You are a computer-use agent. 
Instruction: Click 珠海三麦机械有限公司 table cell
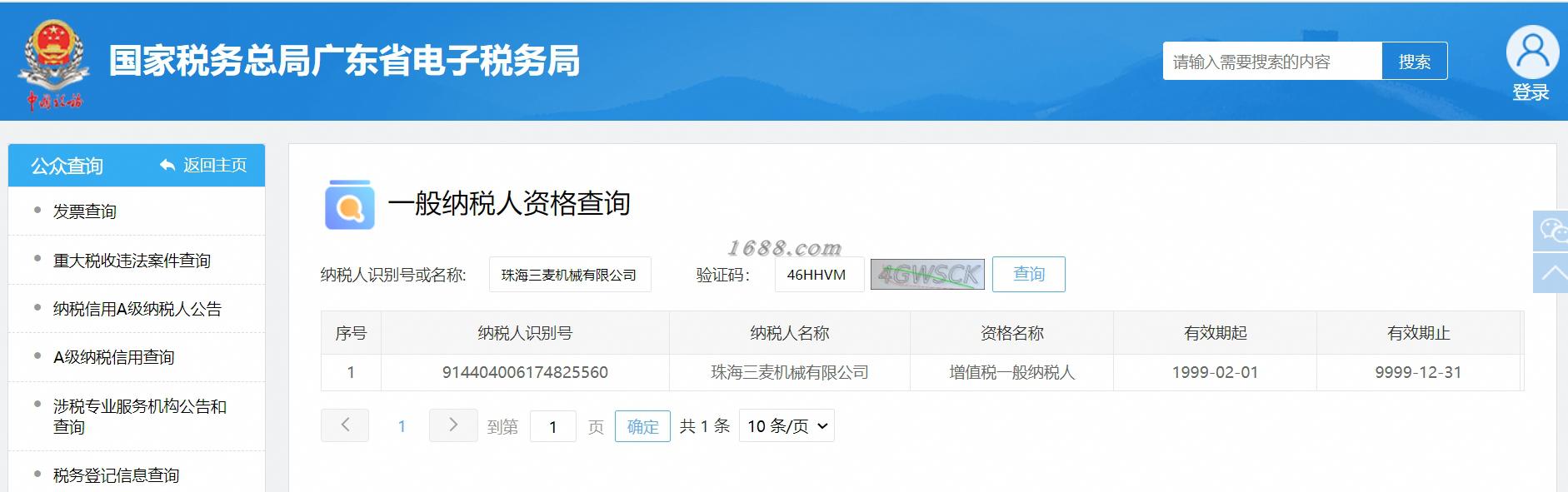tap(790, 372)
